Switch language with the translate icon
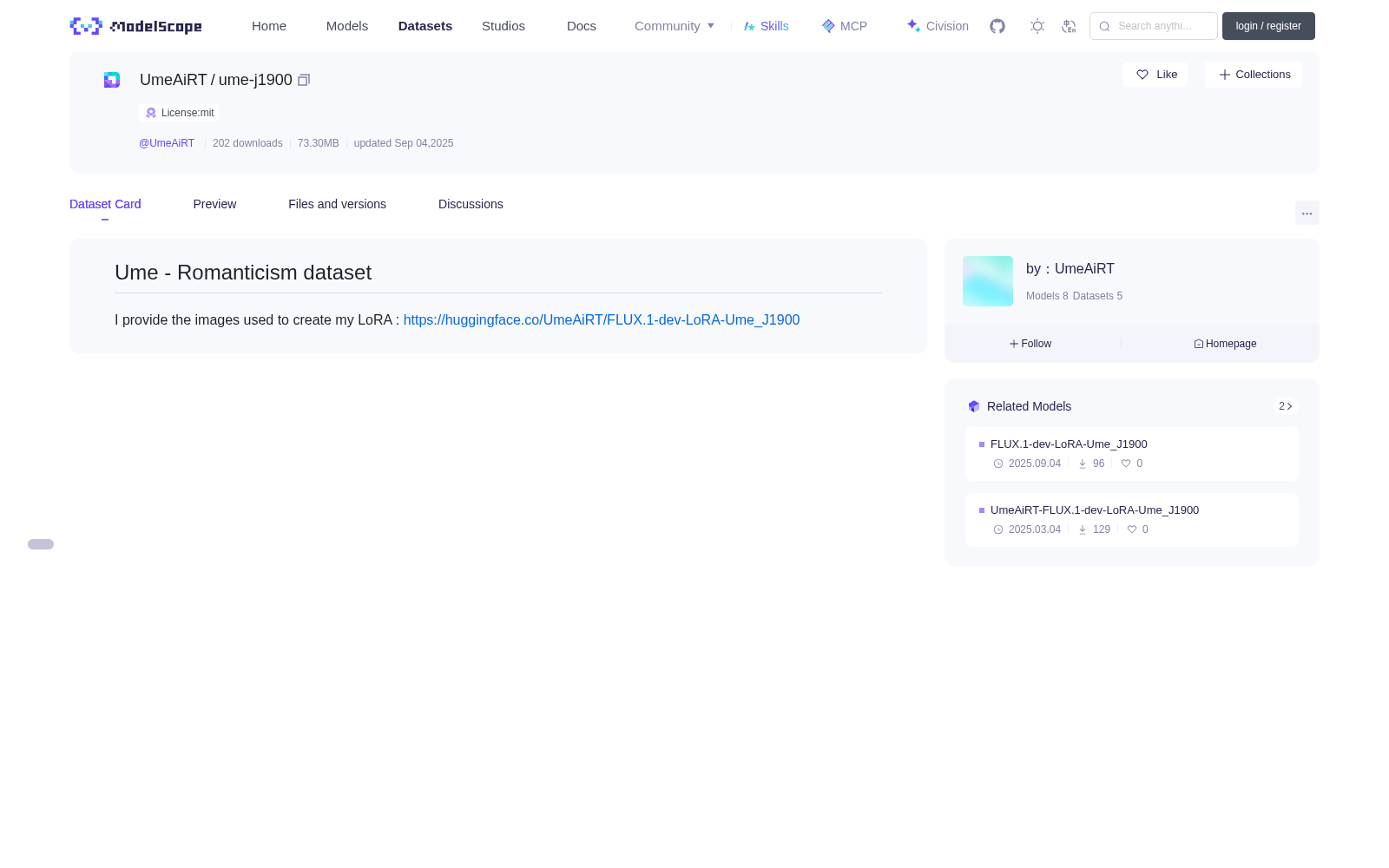This screenshot has height=868, width=1389. (1070, 26)
